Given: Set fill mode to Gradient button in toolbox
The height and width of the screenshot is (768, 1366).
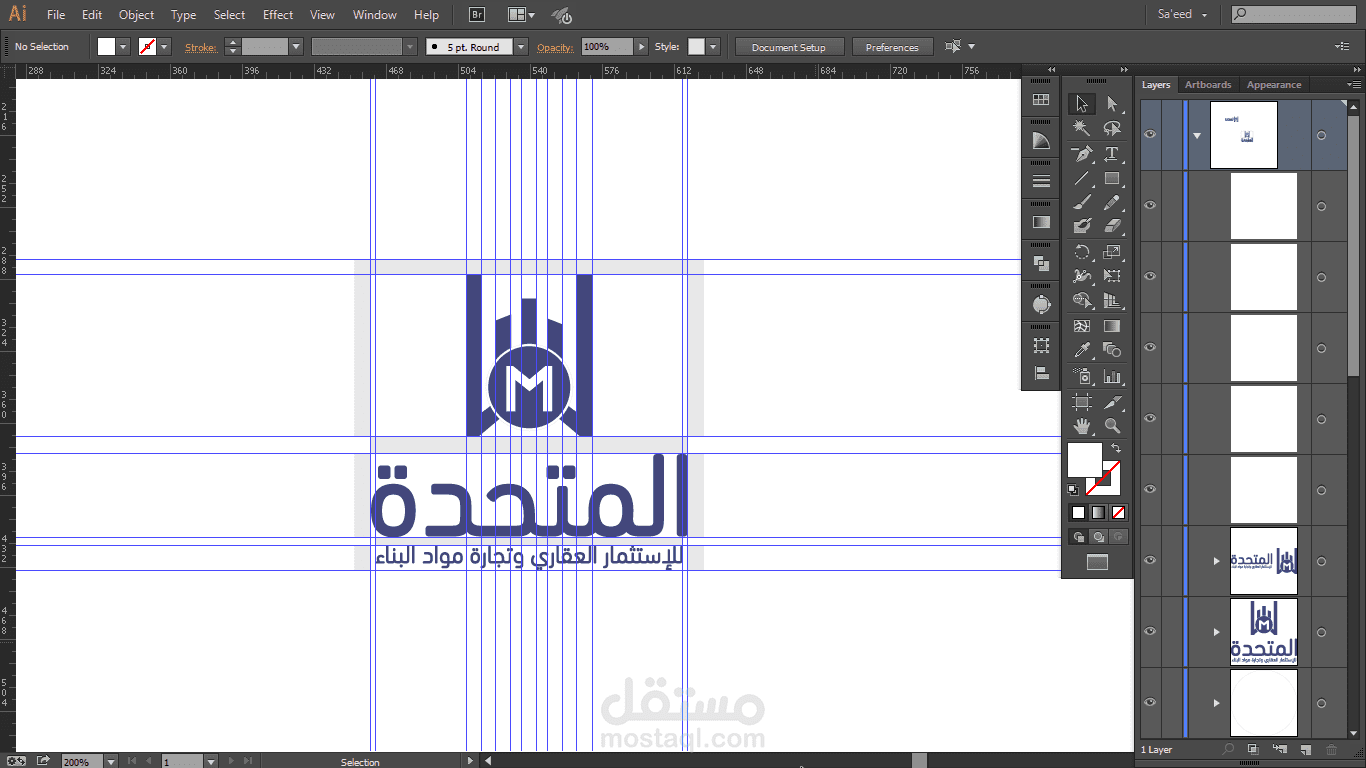Looking at the screenshot, I should coord(1098,512).
